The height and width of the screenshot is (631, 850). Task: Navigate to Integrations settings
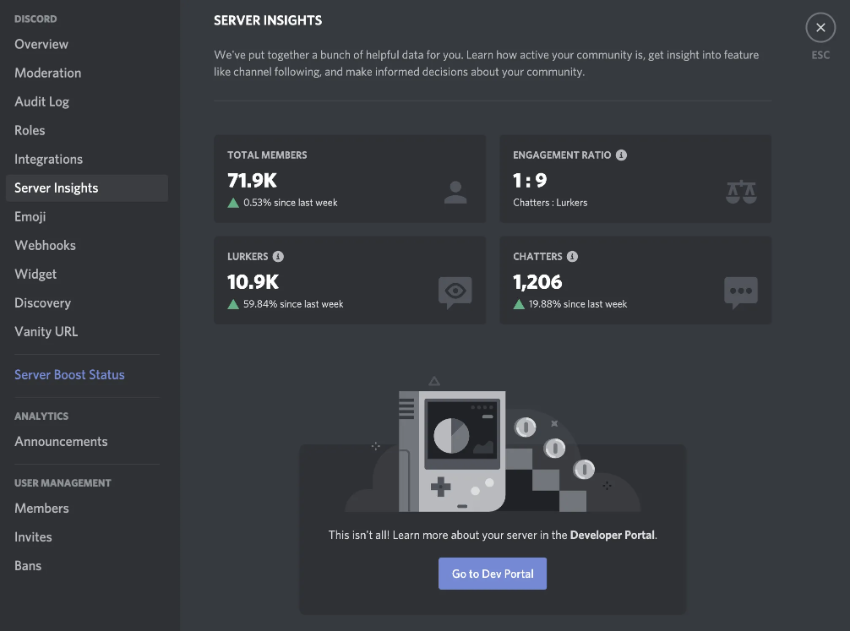pos(48,159)
